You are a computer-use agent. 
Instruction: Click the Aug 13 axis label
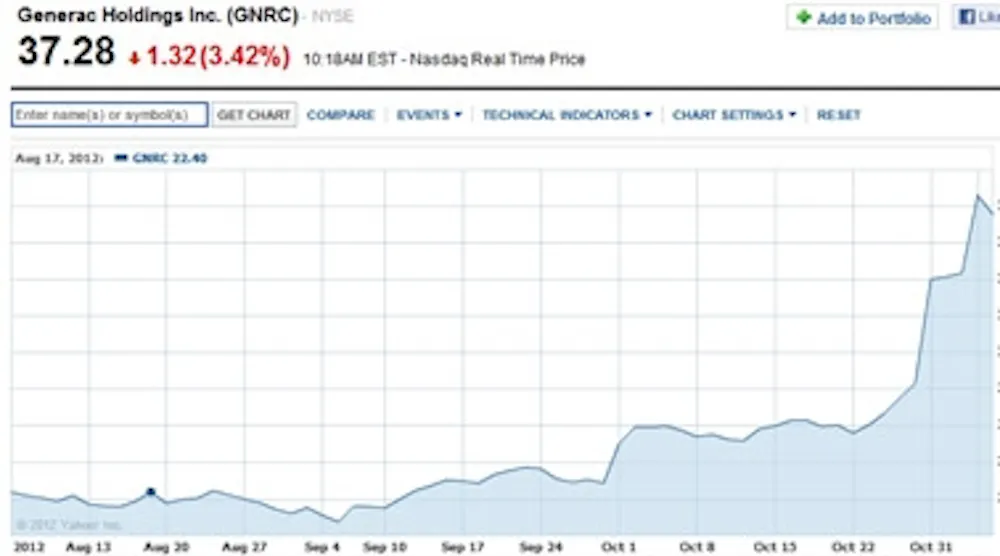[88, 547]
